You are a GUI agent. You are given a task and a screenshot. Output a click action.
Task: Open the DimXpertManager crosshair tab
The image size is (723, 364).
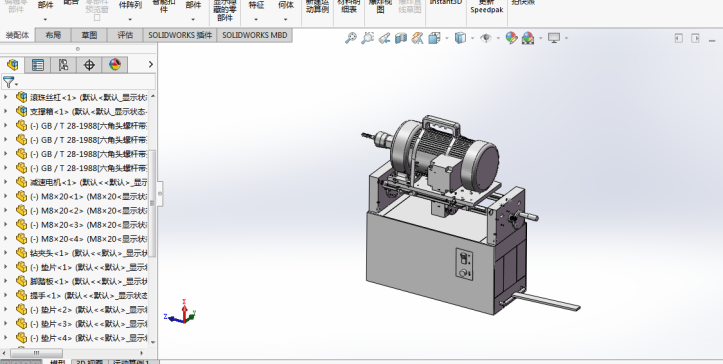[x=89, y=65]
